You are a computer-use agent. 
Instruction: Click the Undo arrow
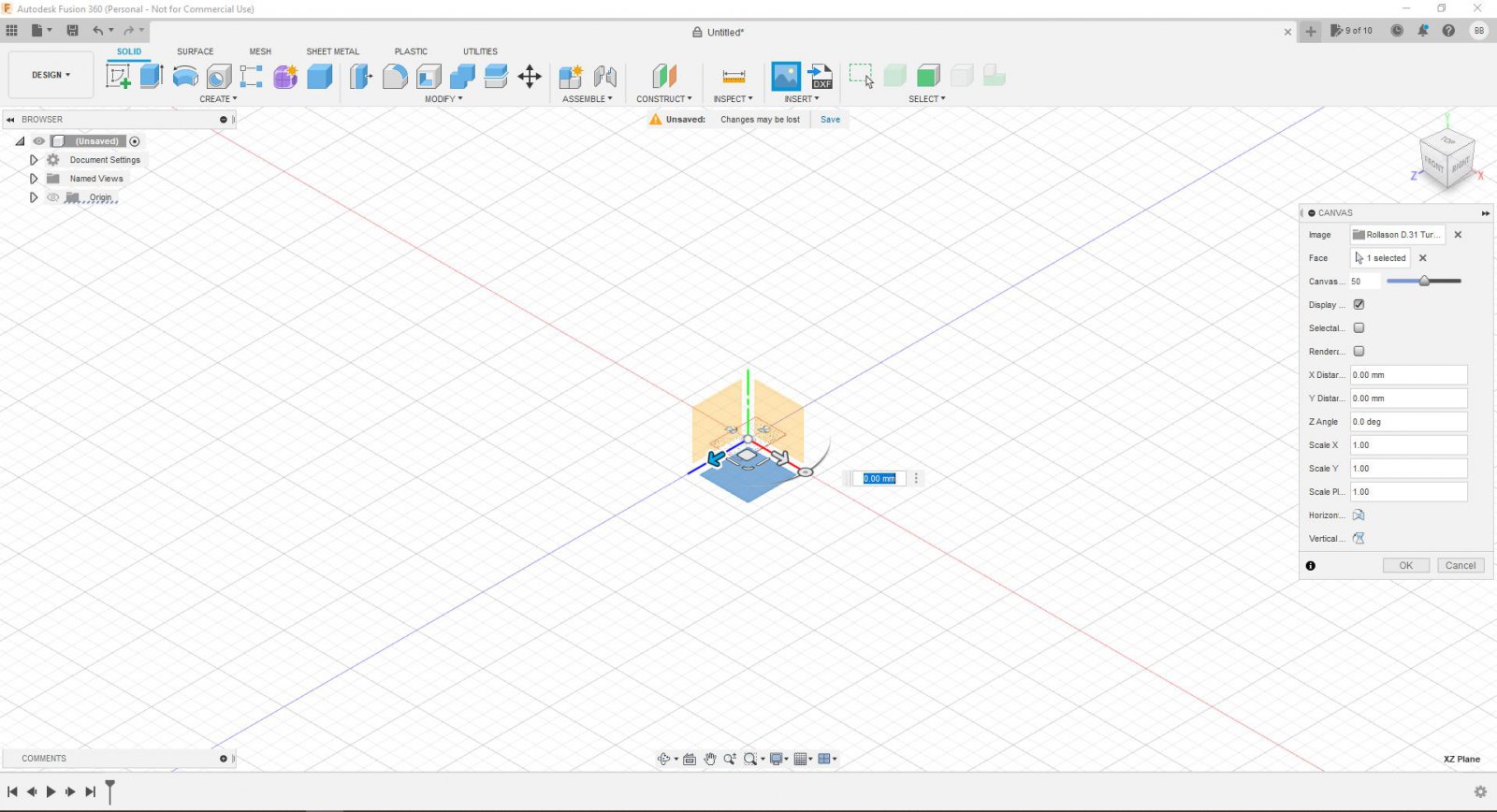pyautogui.click(x=97, y=31)
